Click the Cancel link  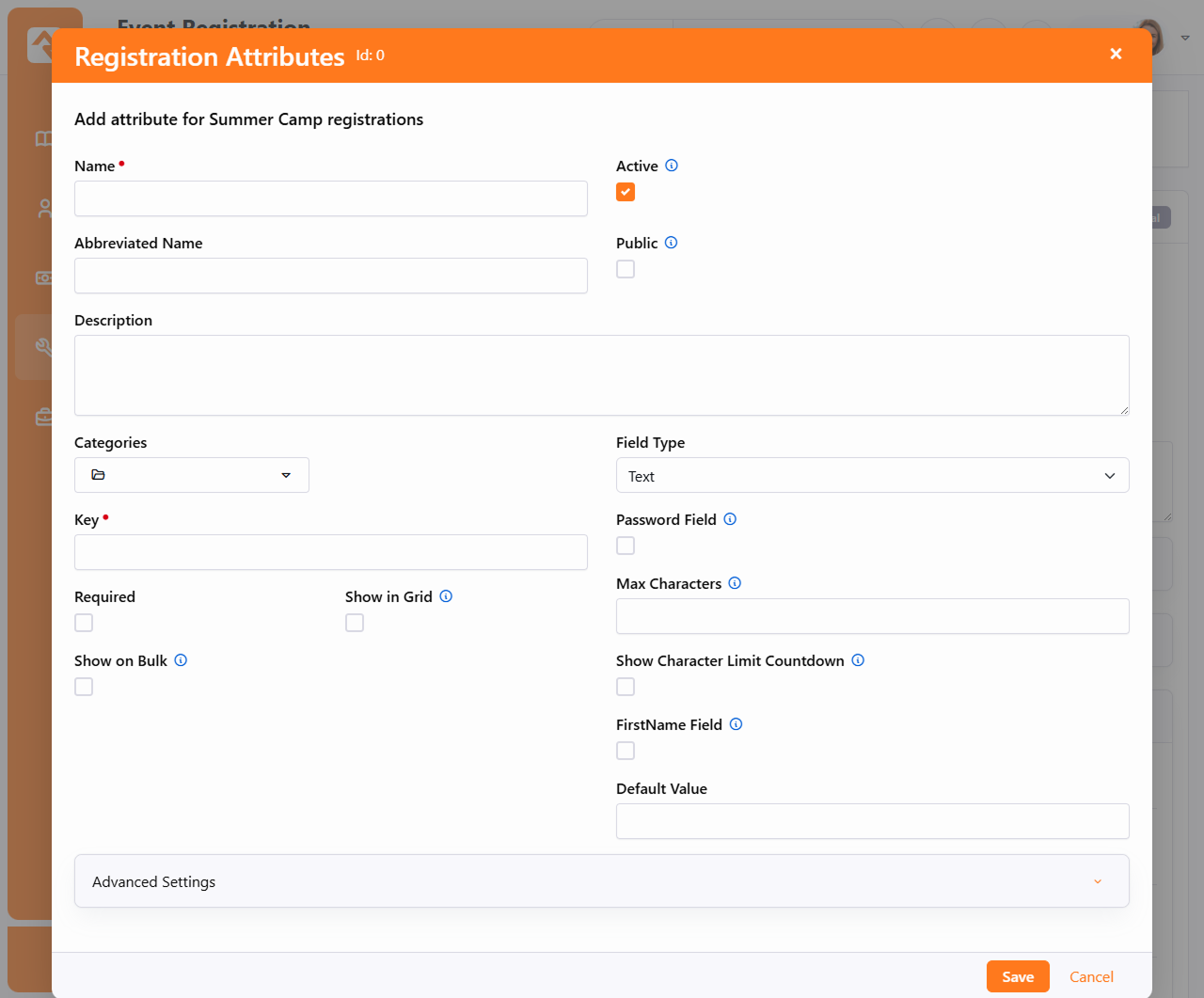click(x=1091, y=976)
